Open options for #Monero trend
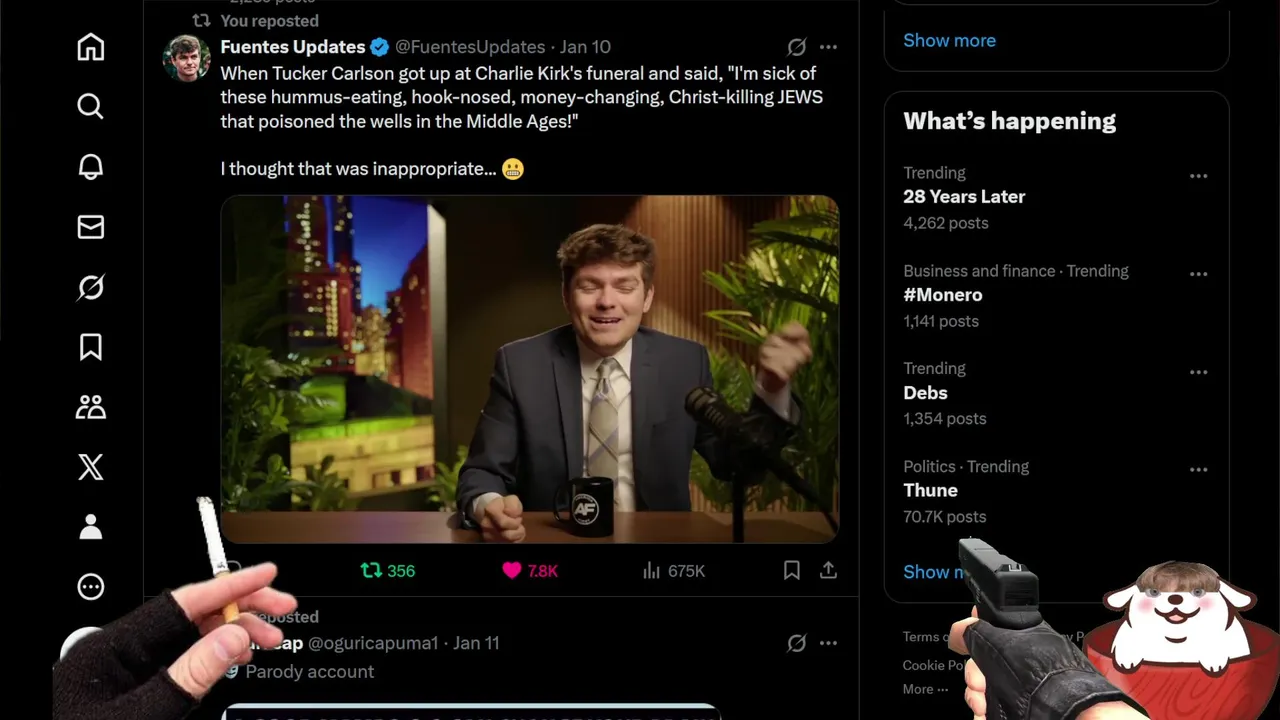 pyautogui.click(x=1198, y=274)
